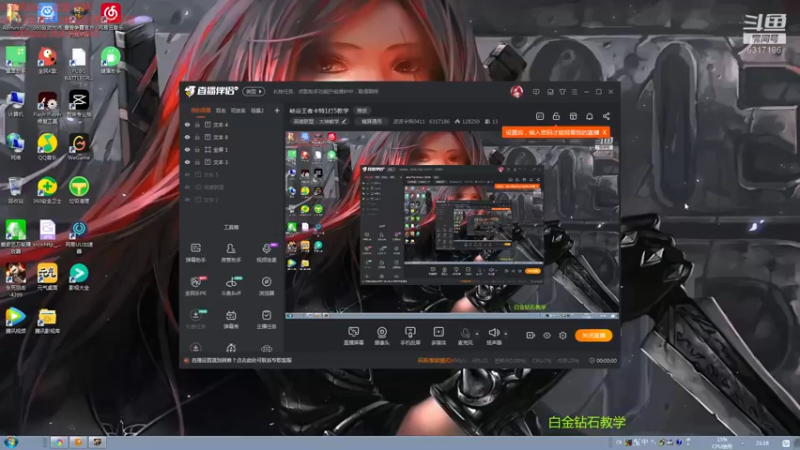Click the skin shirt icon in title bar

562,92
